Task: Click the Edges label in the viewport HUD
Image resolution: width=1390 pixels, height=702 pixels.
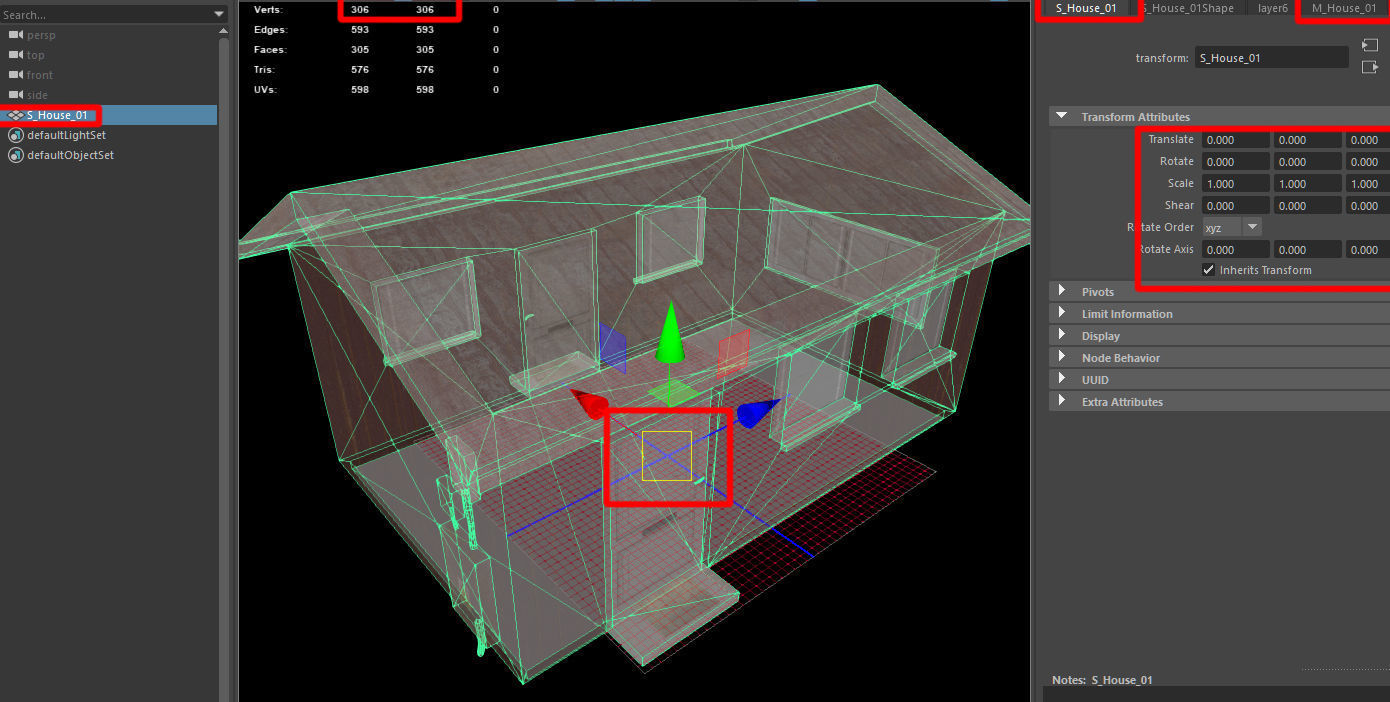Action: (270, 30)
